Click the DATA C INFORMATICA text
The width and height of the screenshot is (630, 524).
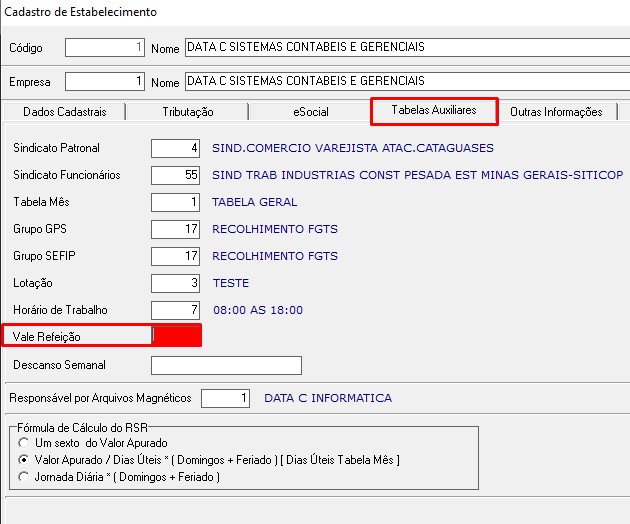[328, 398]
